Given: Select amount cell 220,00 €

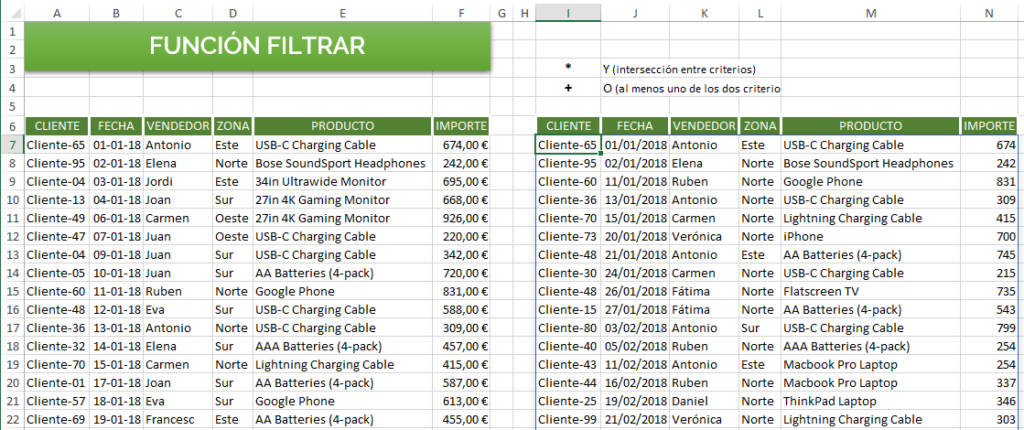Looking at the screenshot, I should point(461,237).
